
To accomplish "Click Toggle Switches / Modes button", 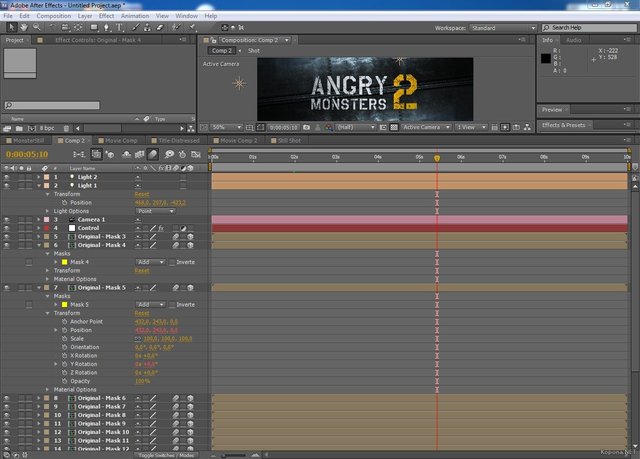I will 166,455.
